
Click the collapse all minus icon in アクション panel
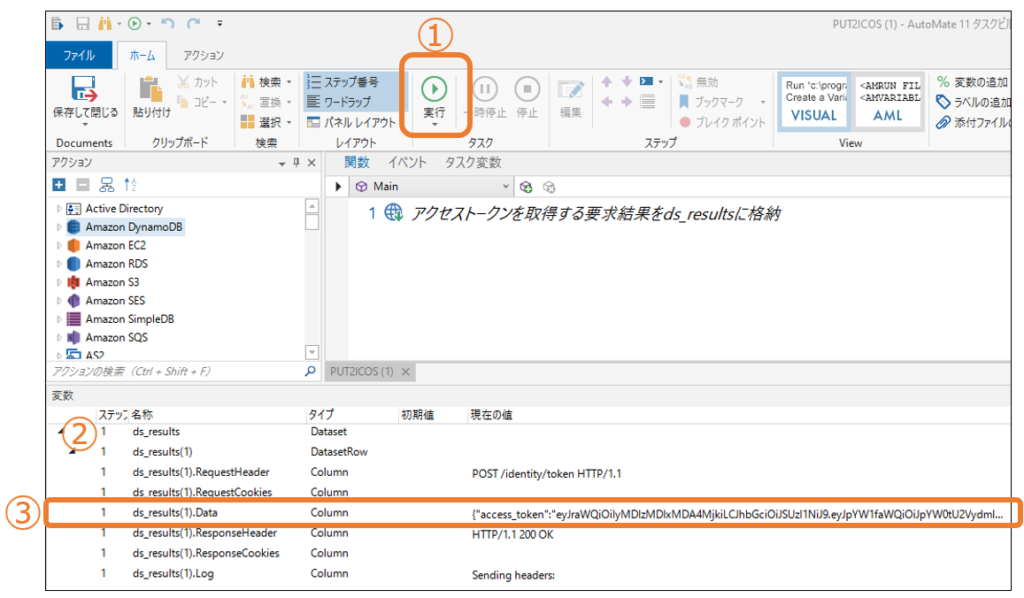[x=82, y=185]
